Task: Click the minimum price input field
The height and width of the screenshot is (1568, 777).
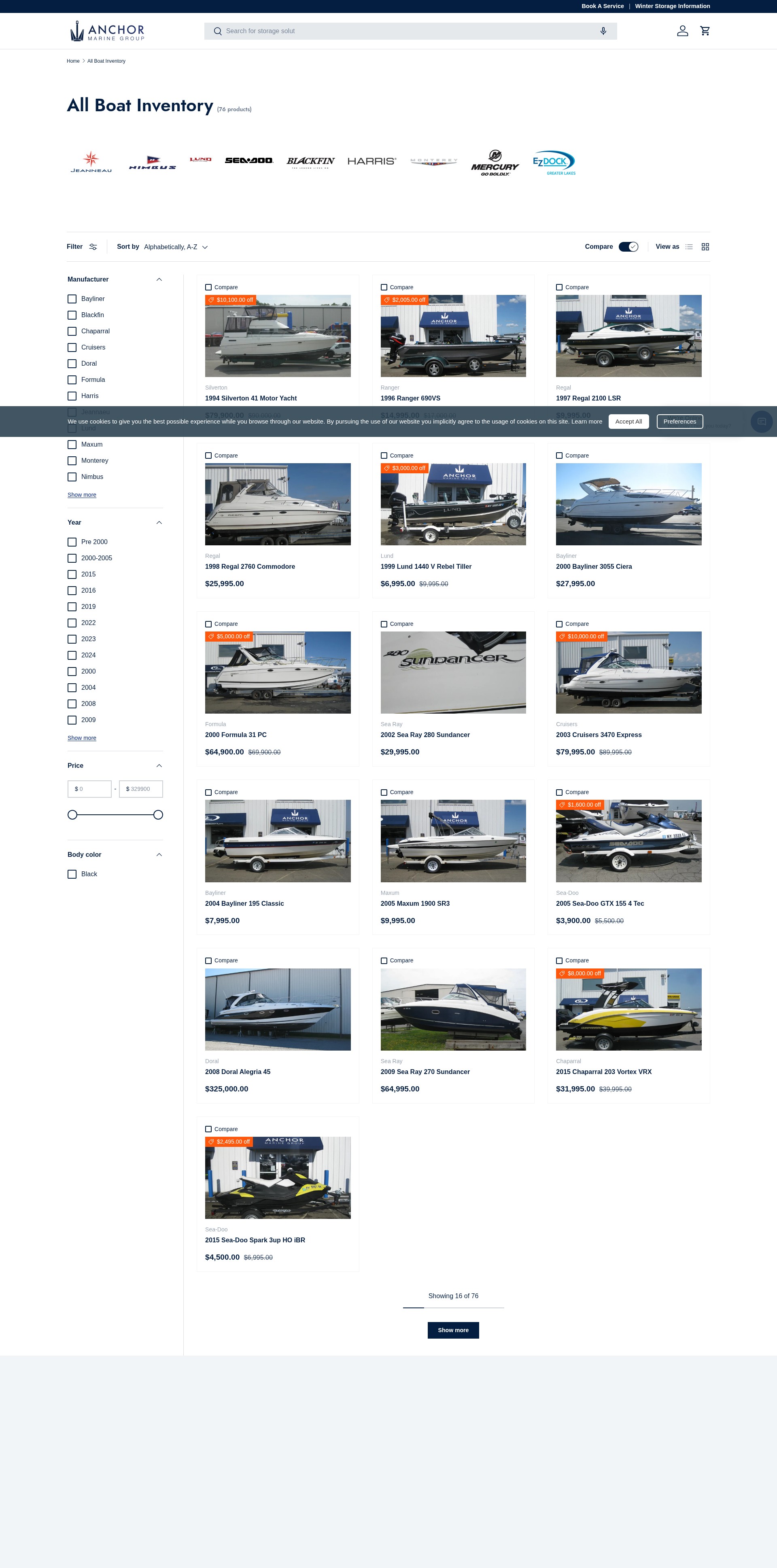Action: (x=89, y=790)
